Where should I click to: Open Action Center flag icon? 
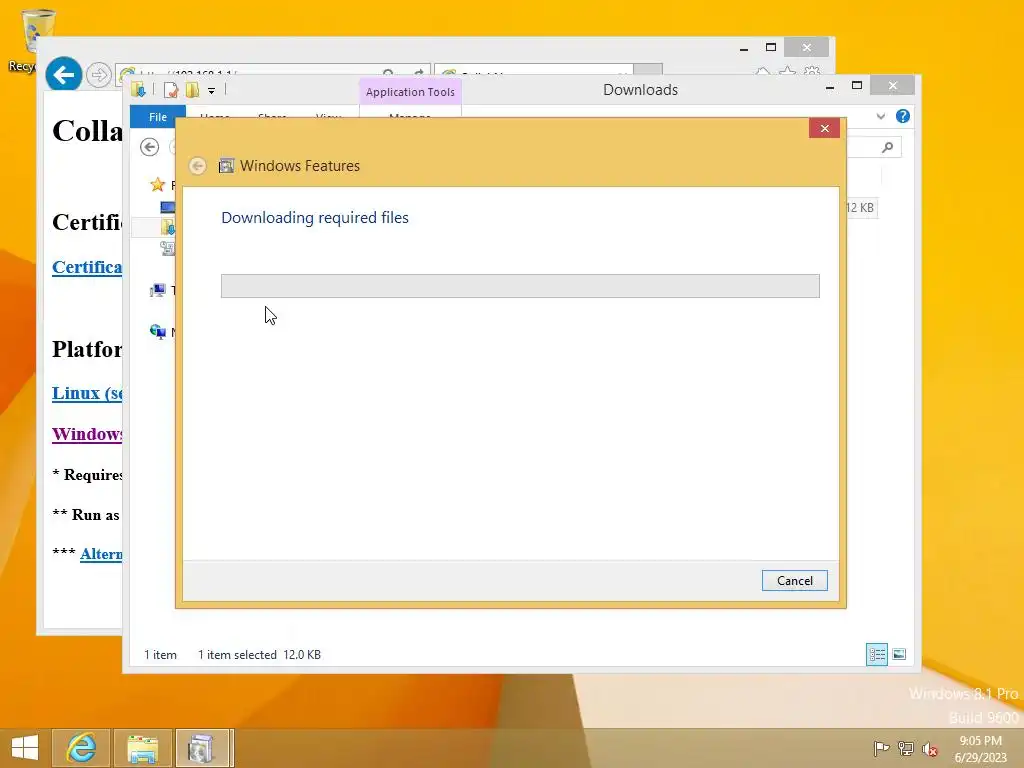[881, 748]
